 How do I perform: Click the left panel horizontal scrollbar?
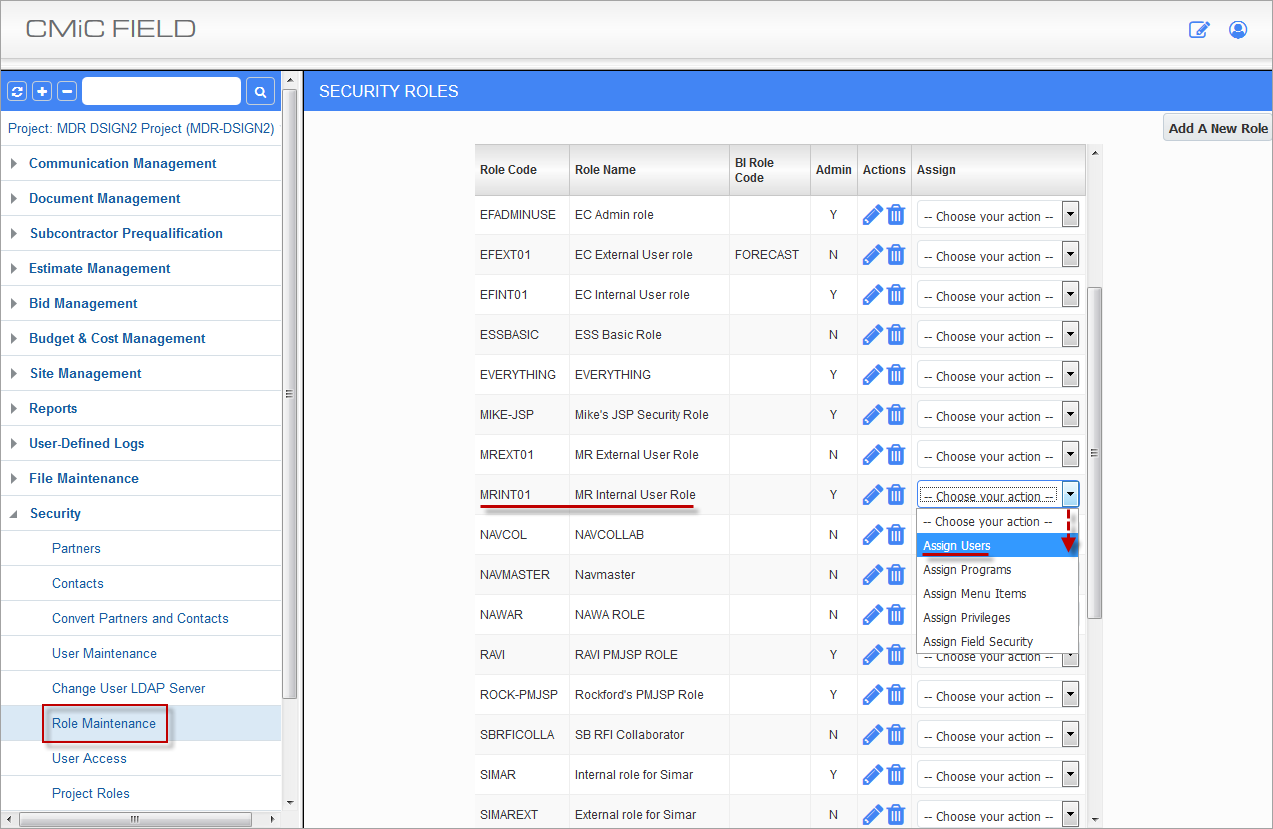point(134,819)
